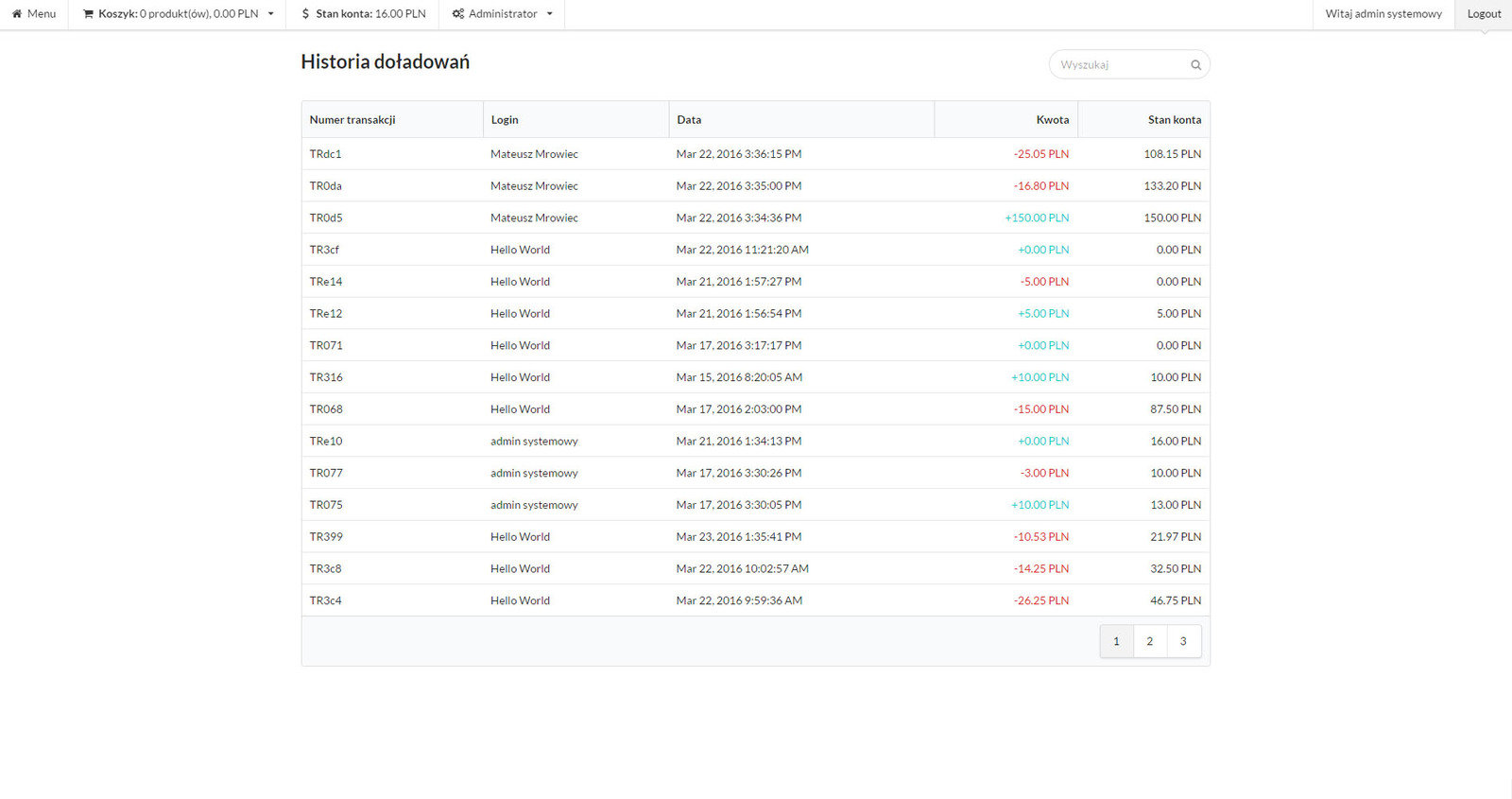
Task: Select transaction number TR3c8
Action: (x=325, y=569)
